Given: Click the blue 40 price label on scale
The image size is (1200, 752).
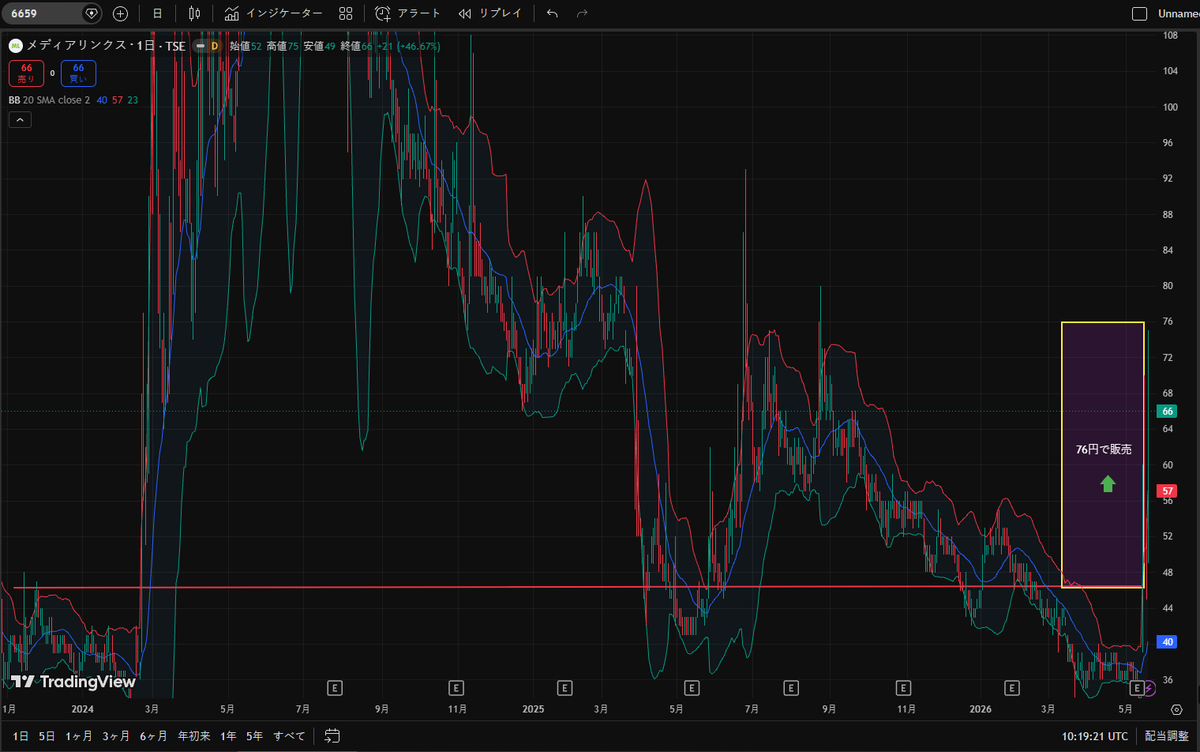Looking at the screenshot, I should pos(1166,641).
